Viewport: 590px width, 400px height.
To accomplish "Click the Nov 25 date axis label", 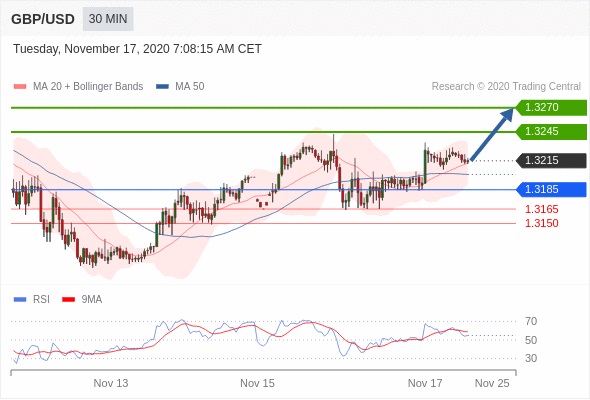I will coord(492,383).
